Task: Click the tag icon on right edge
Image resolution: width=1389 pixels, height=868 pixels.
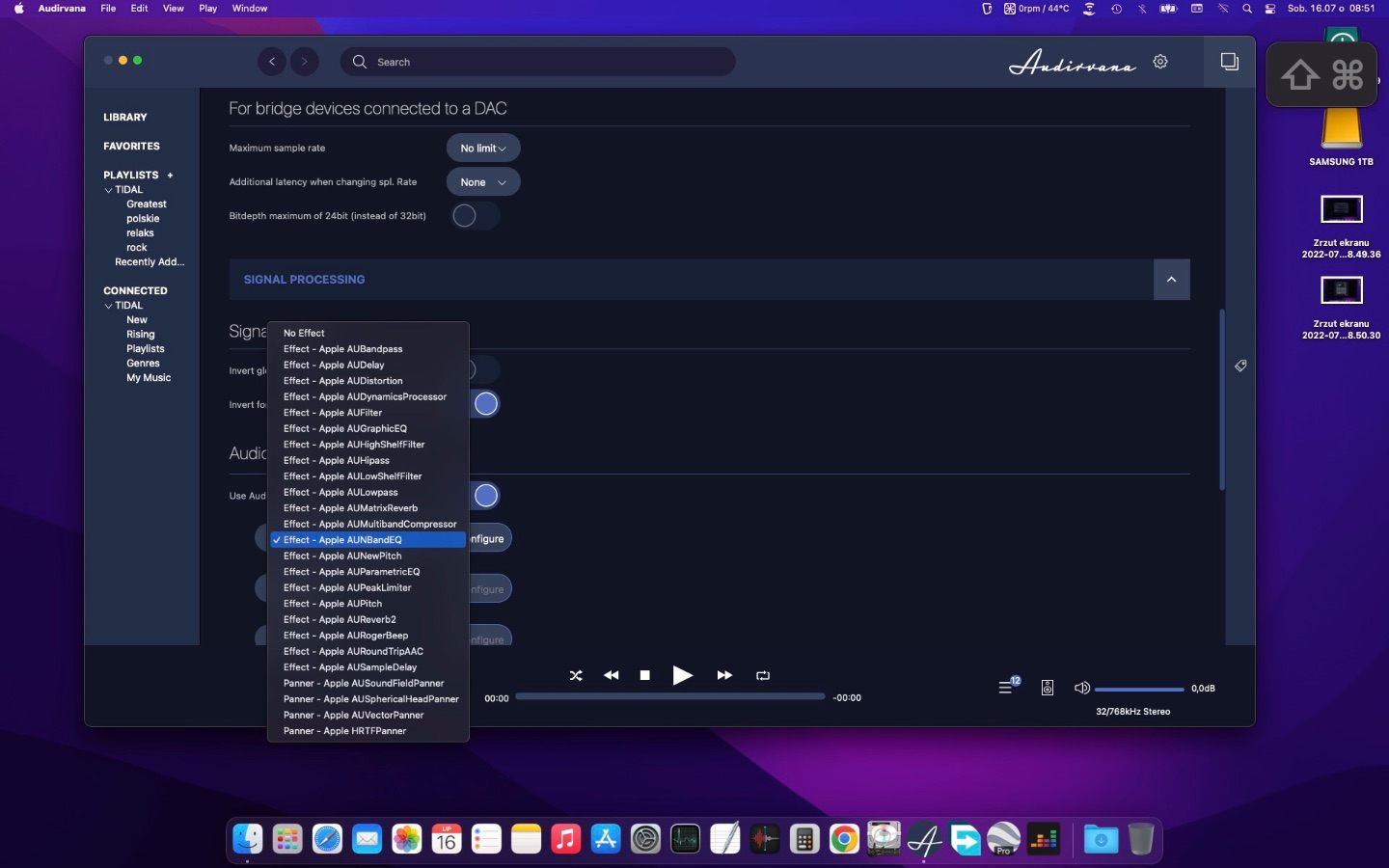Action: (1240, 366)
